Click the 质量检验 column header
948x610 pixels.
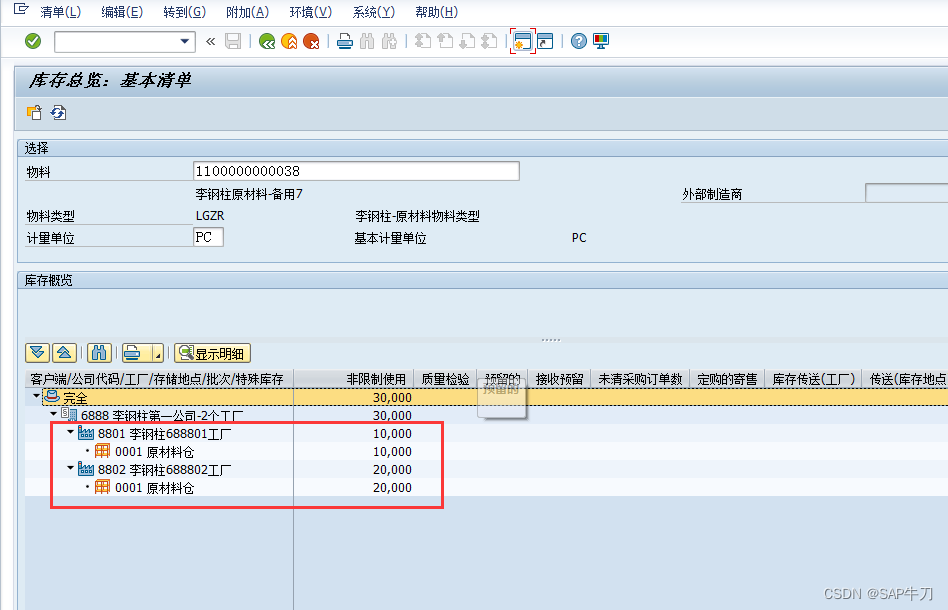[x=446, y=379]
